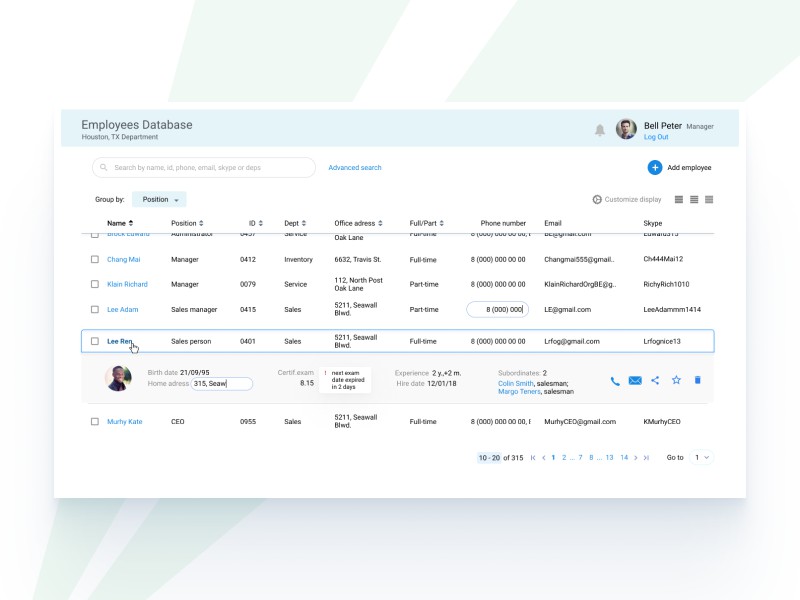The width and height of the screenshot is (800, 600).
Task: Click the Phone number column header
Action: coord(503,223)
